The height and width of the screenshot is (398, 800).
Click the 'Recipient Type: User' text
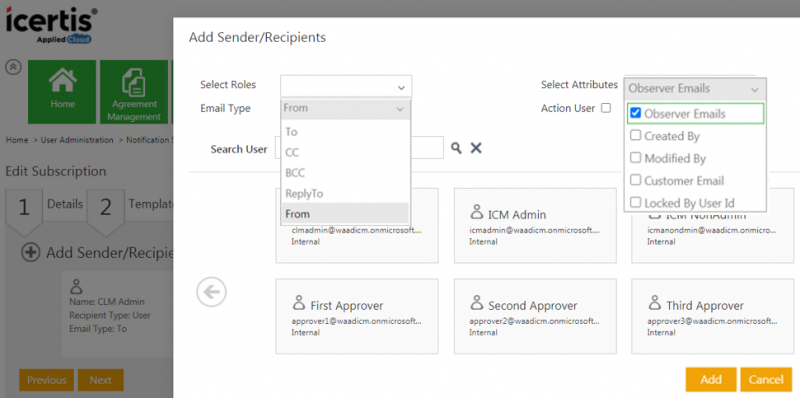pos(110,315)
